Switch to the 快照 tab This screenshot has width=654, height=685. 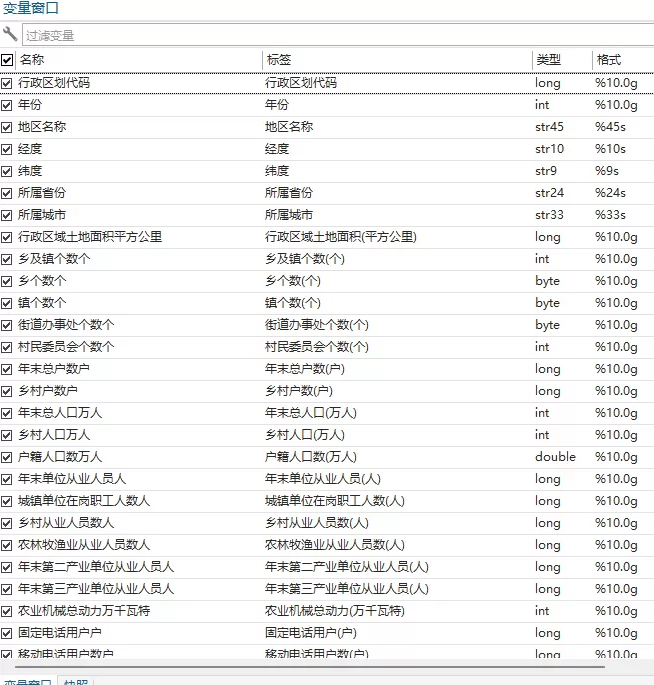76,682
